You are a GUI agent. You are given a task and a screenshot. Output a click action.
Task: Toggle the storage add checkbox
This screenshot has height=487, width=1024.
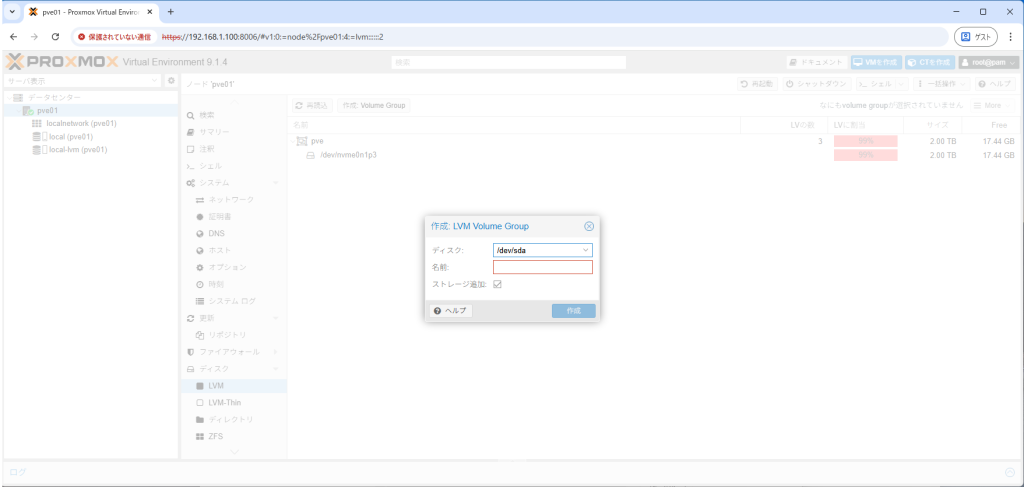(x=497, y=284)
